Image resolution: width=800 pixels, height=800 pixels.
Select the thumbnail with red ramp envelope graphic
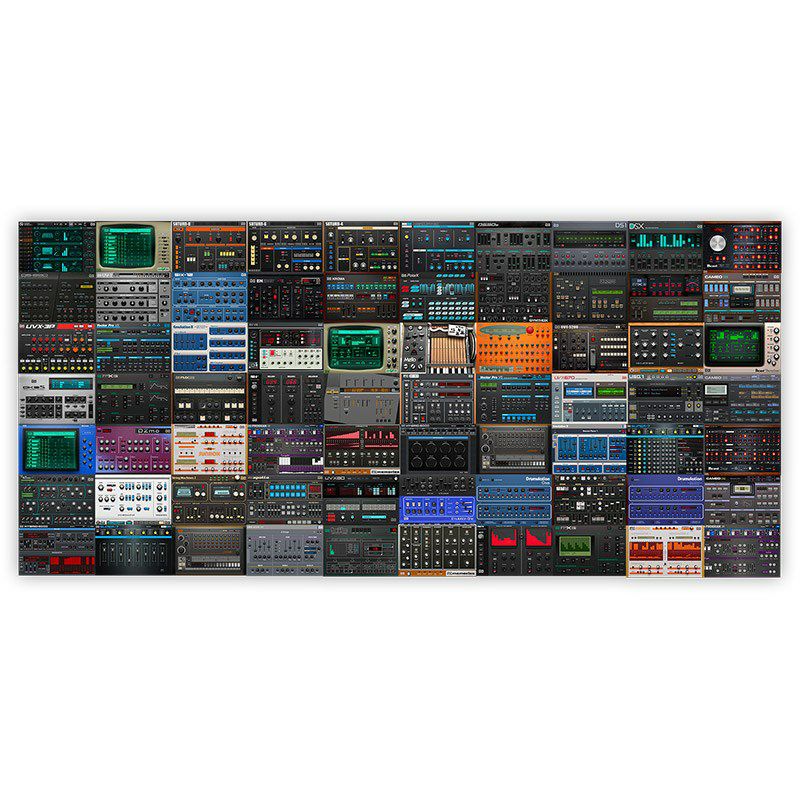[361, 449]
